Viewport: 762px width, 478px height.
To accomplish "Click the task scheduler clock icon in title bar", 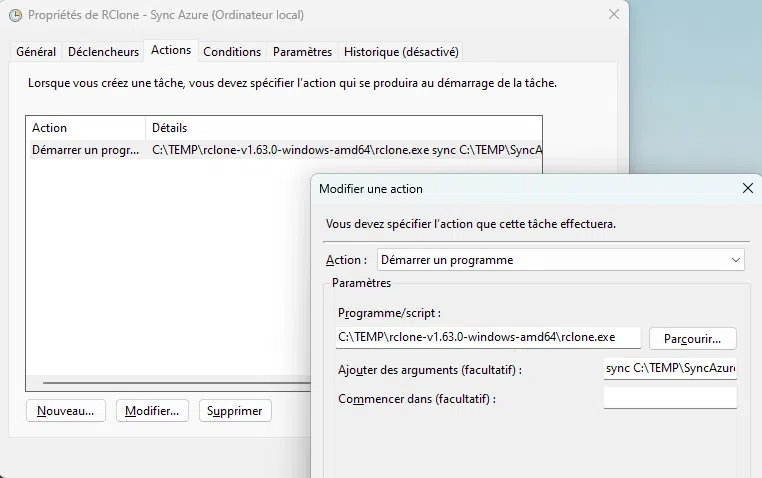I will click(15, 16).
